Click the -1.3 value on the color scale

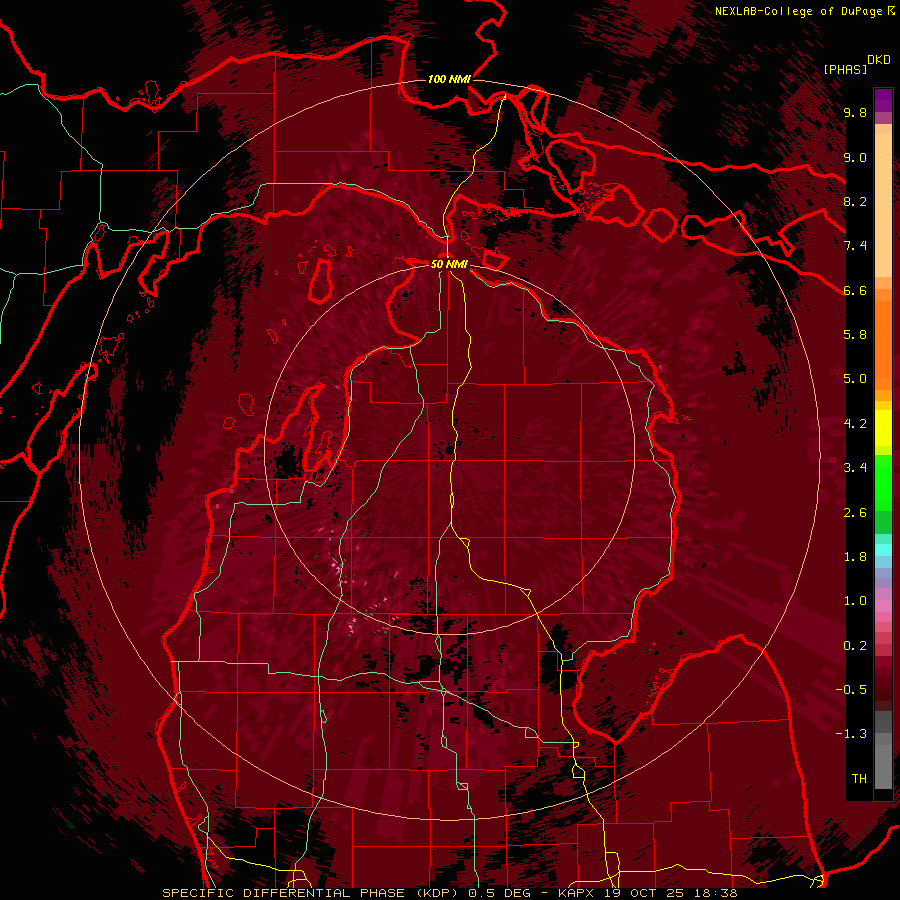851,734
